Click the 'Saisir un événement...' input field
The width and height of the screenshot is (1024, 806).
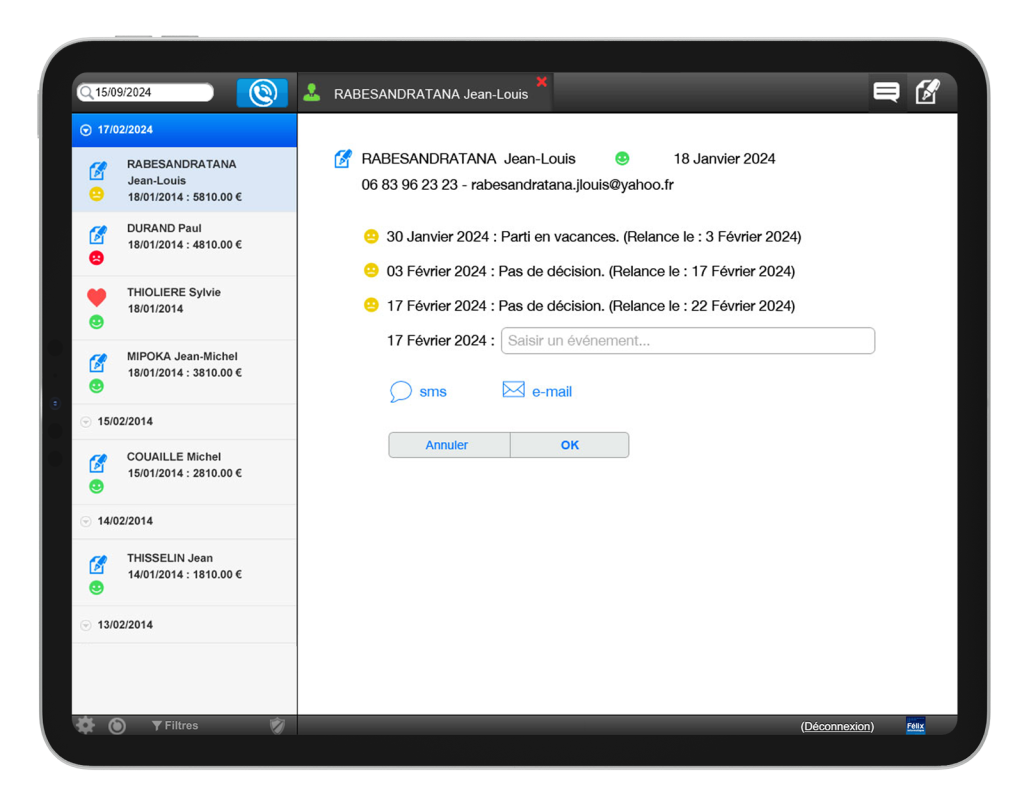click(688, 340)
